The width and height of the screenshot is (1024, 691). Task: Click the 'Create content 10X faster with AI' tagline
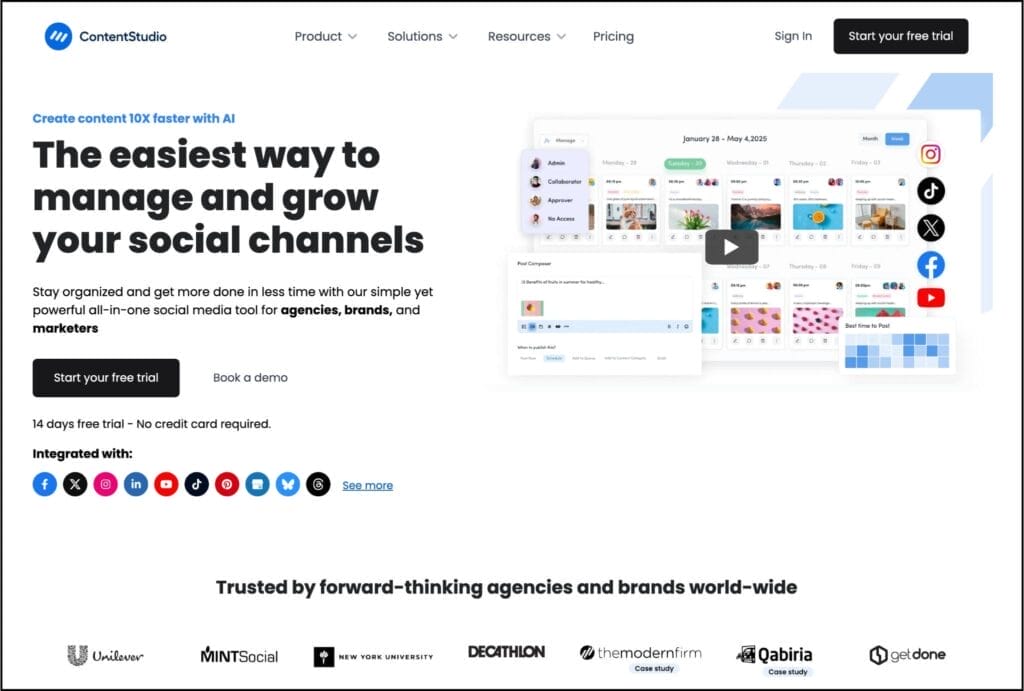tap(134, 118)
